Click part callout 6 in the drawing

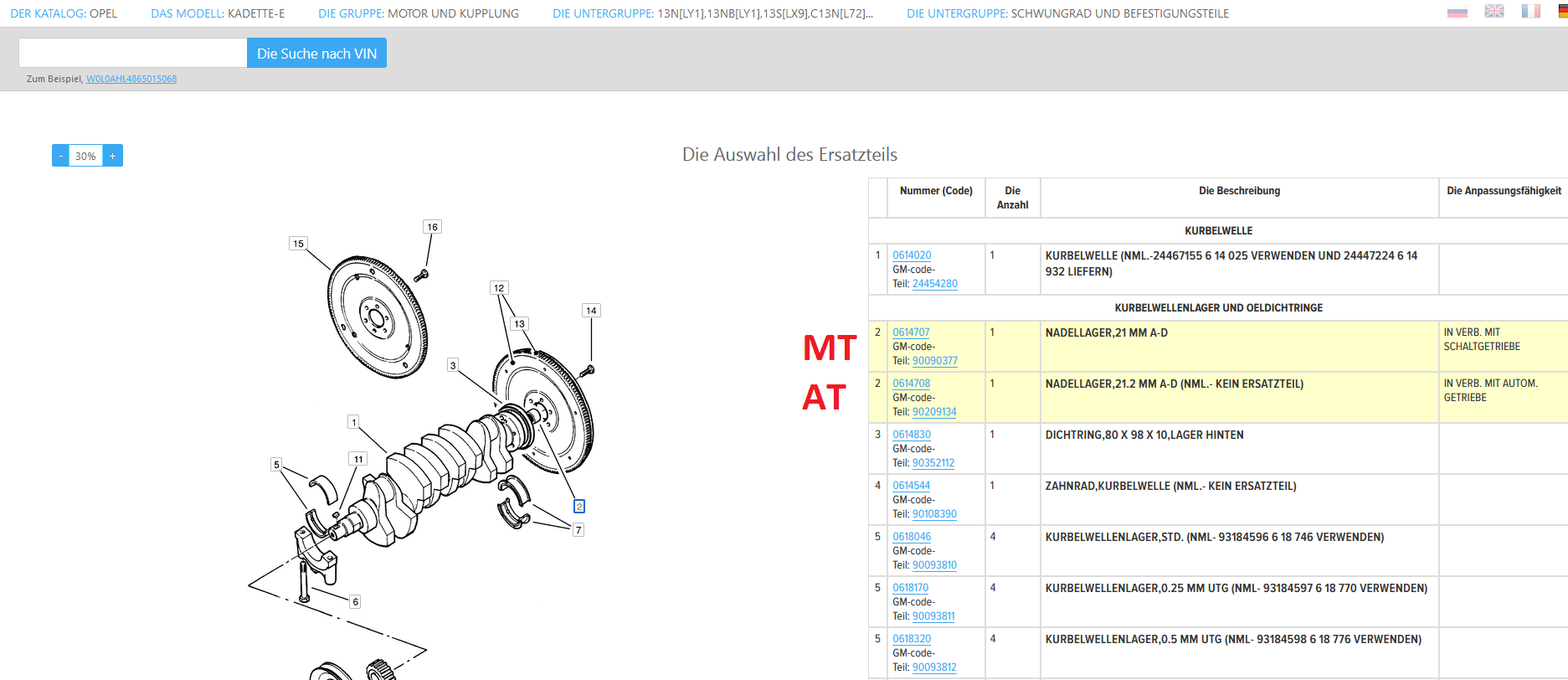click(x=355, y=602)
